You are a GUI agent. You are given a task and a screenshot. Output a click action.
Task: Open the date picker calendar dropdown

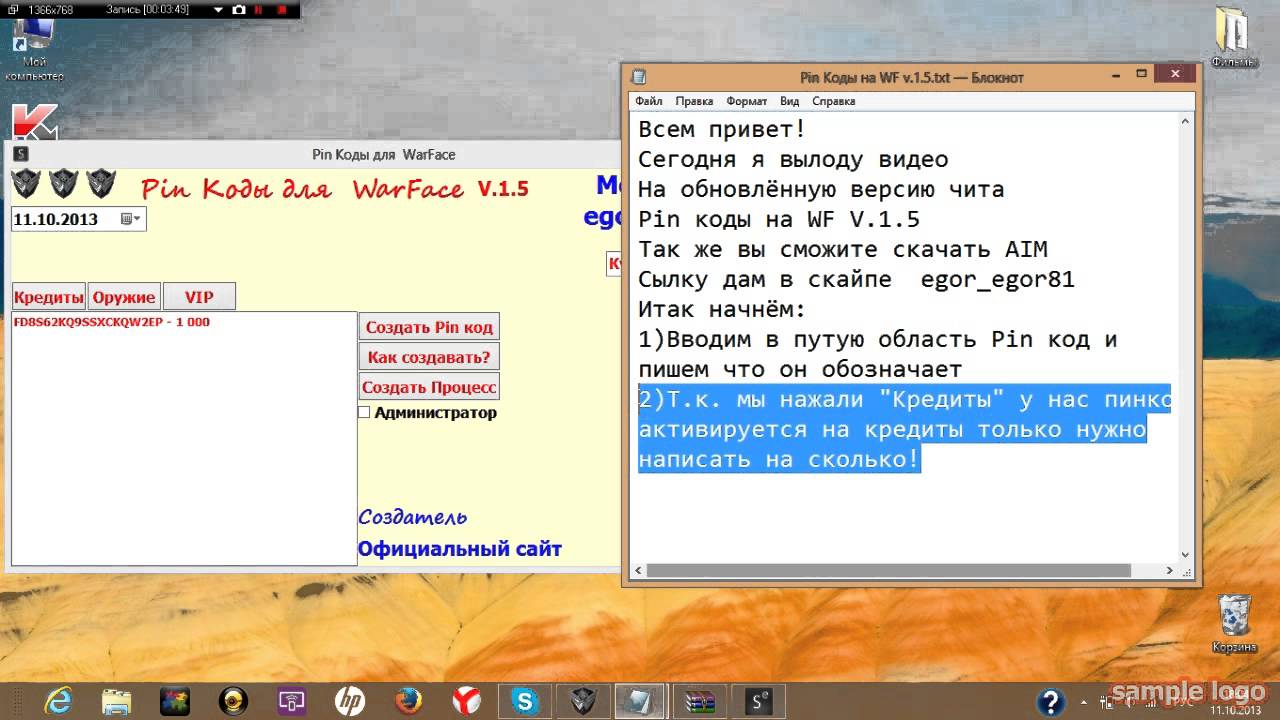(131, 219)
